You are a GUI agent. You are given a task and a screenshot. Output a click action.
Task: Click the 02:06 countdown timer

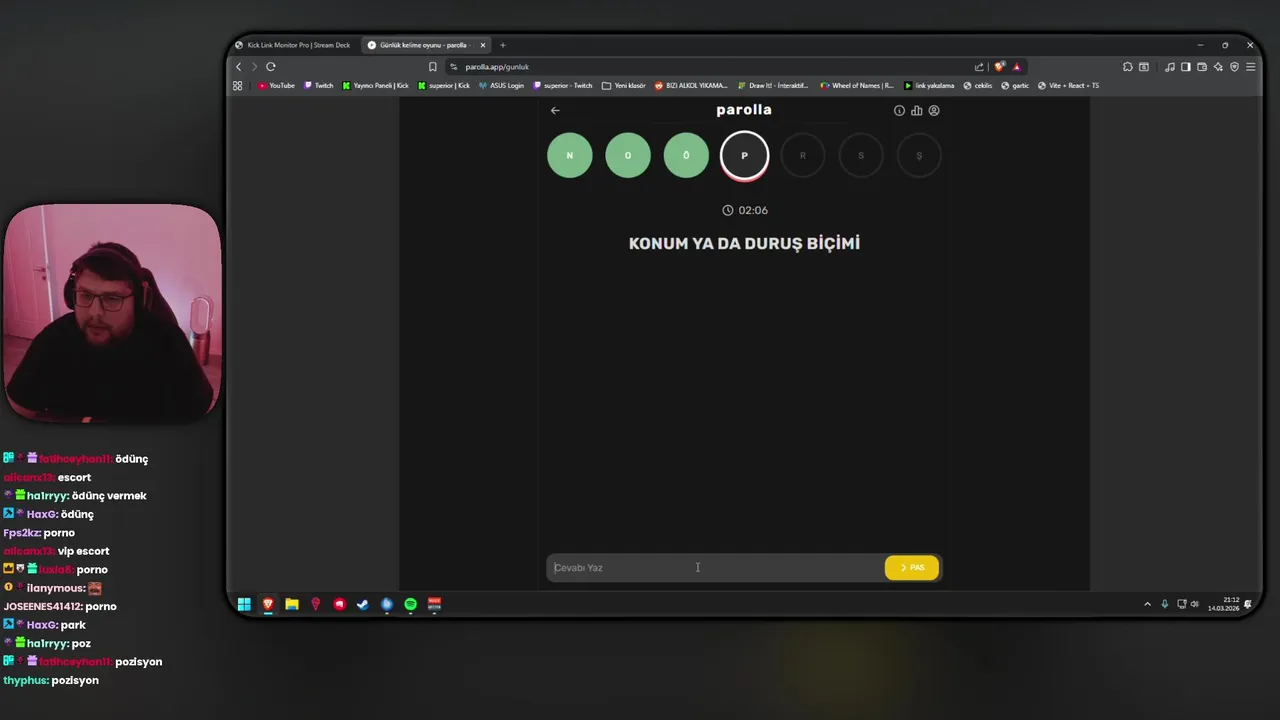(x=745, y=210)
